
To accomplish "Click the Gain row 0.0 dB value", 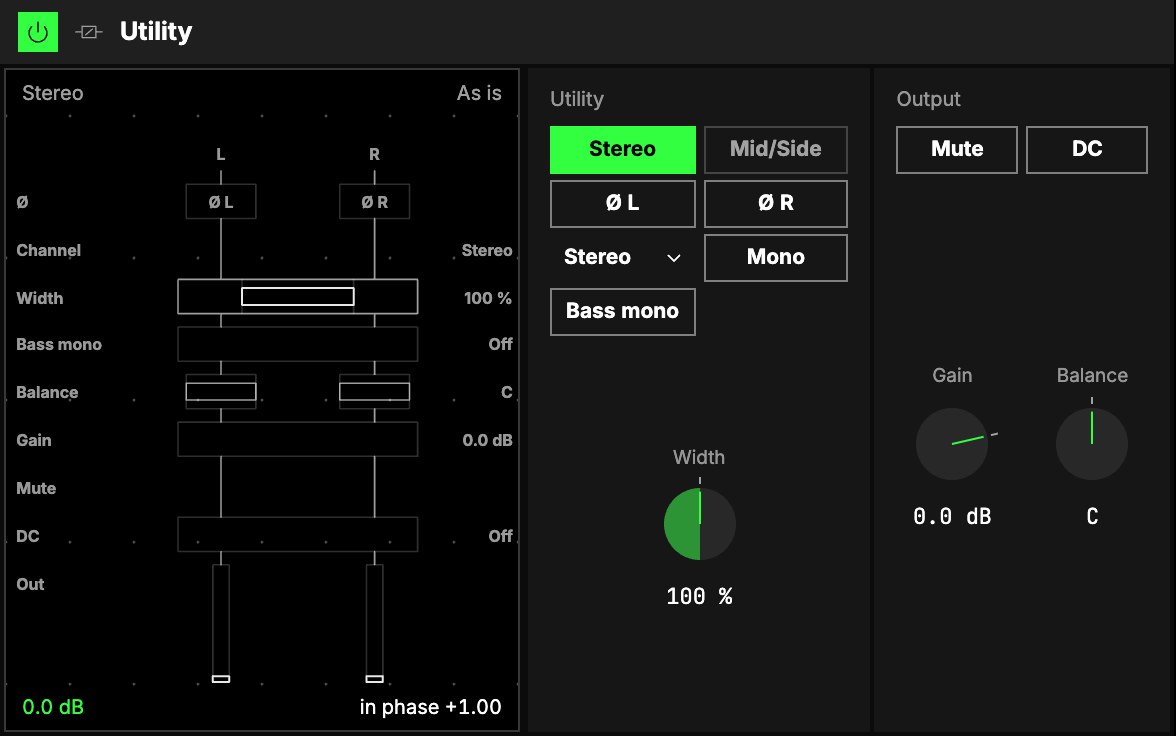I will 488,440.
